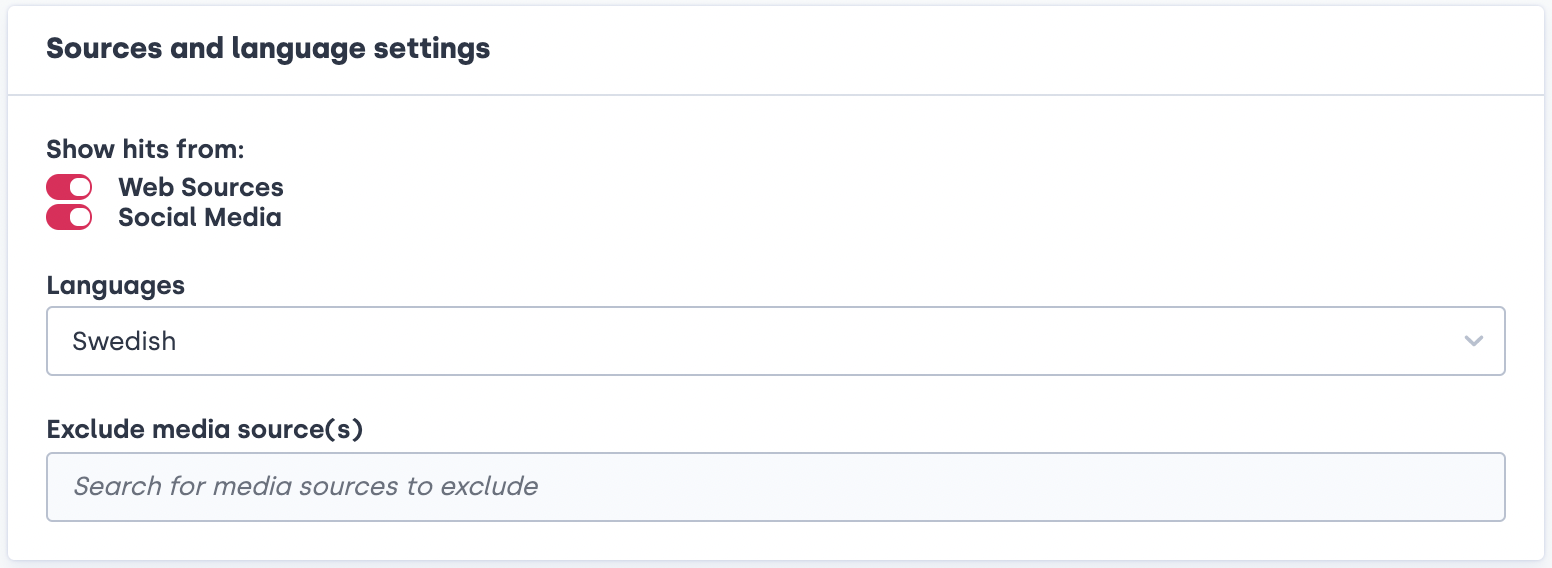Click the white knob of Social Media toggle

(80, 217)
